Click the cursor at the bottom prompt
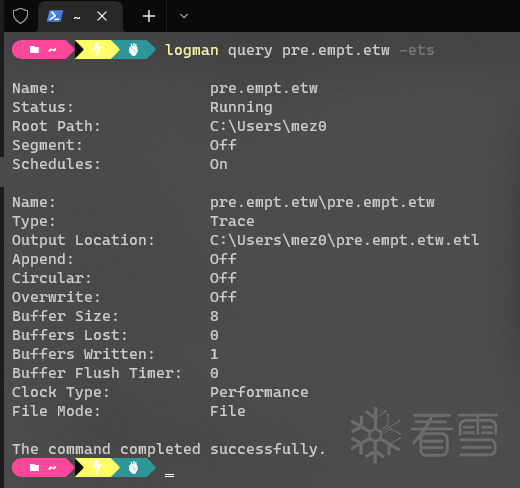This screenshot has height=488, width=520. tap(169, 475)
